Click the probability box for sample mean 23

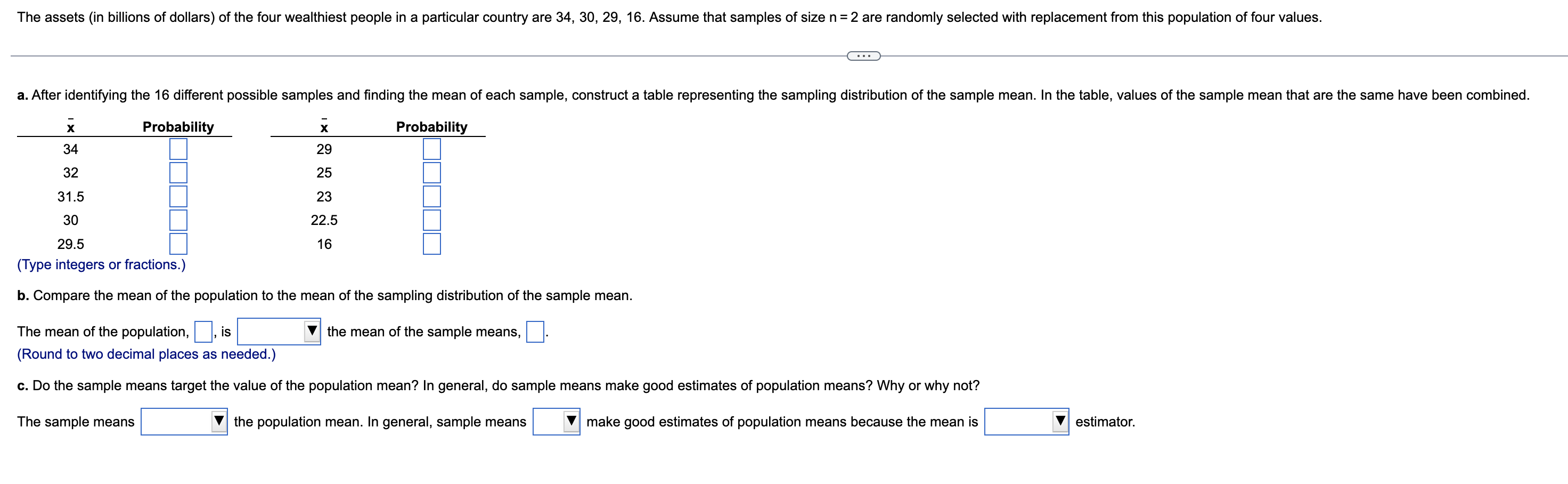[x=431, y=196]
